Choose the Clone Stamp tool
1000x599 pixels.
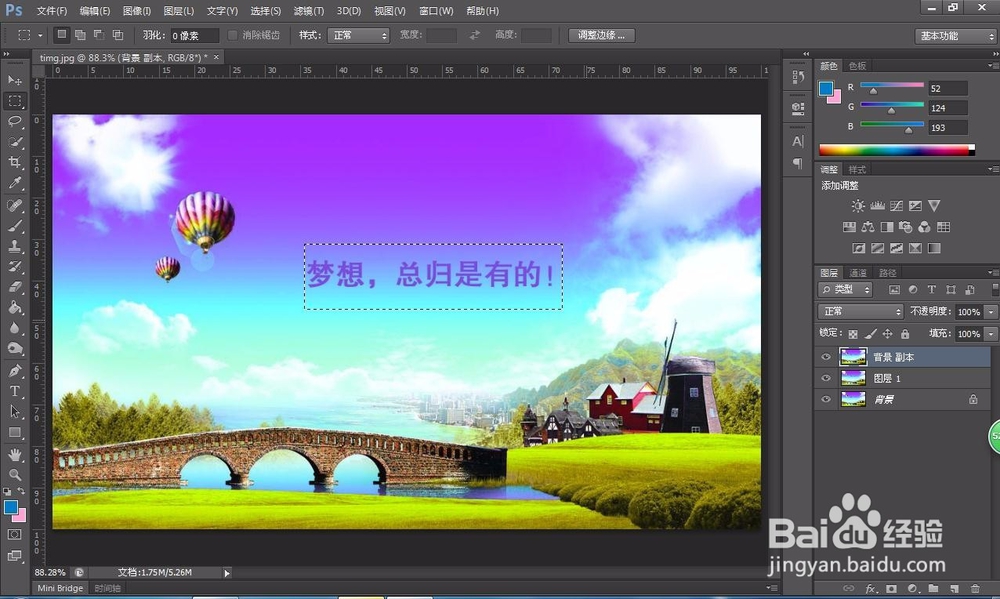tap(13, 246)
